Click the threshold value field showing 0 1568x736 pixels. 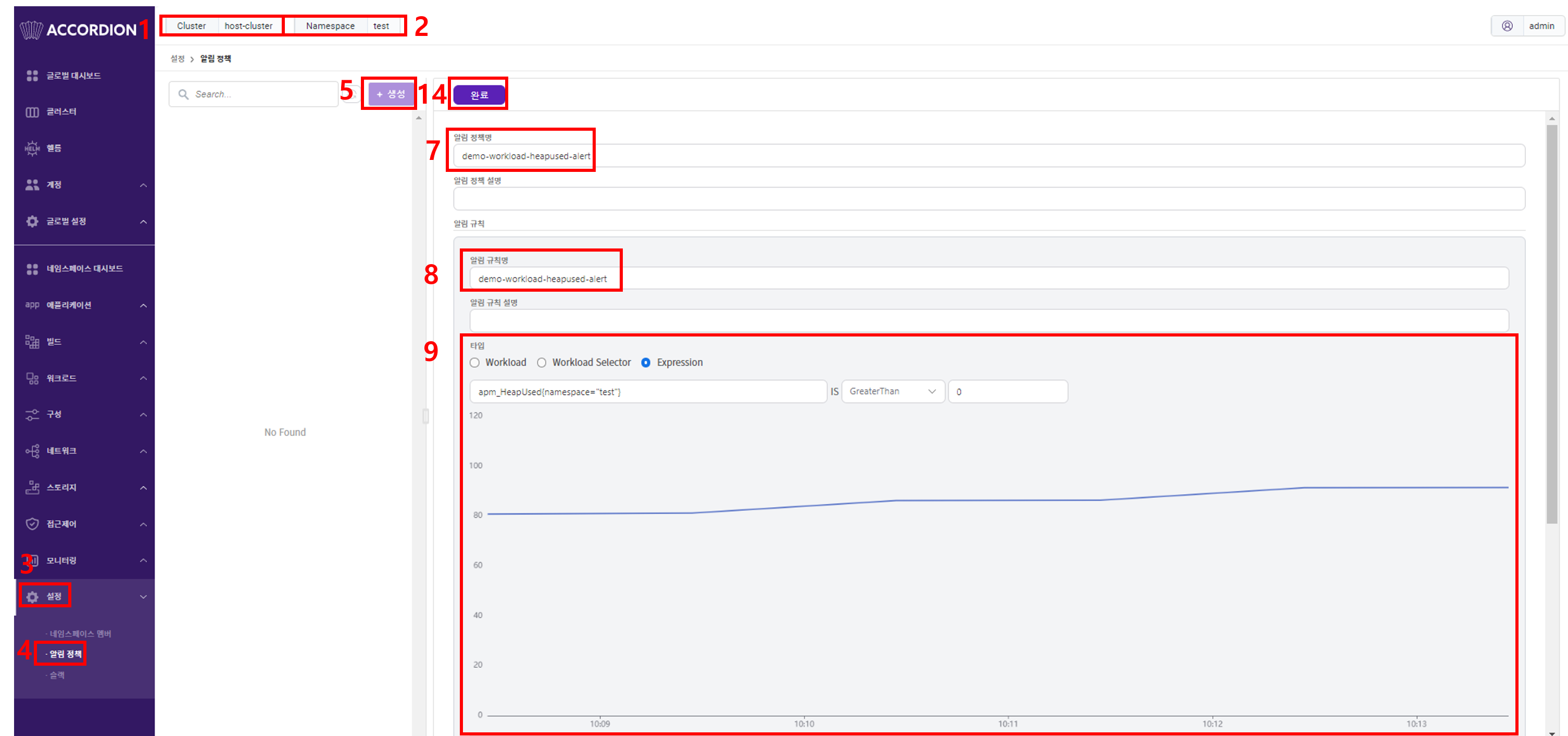coord(1007,391)
